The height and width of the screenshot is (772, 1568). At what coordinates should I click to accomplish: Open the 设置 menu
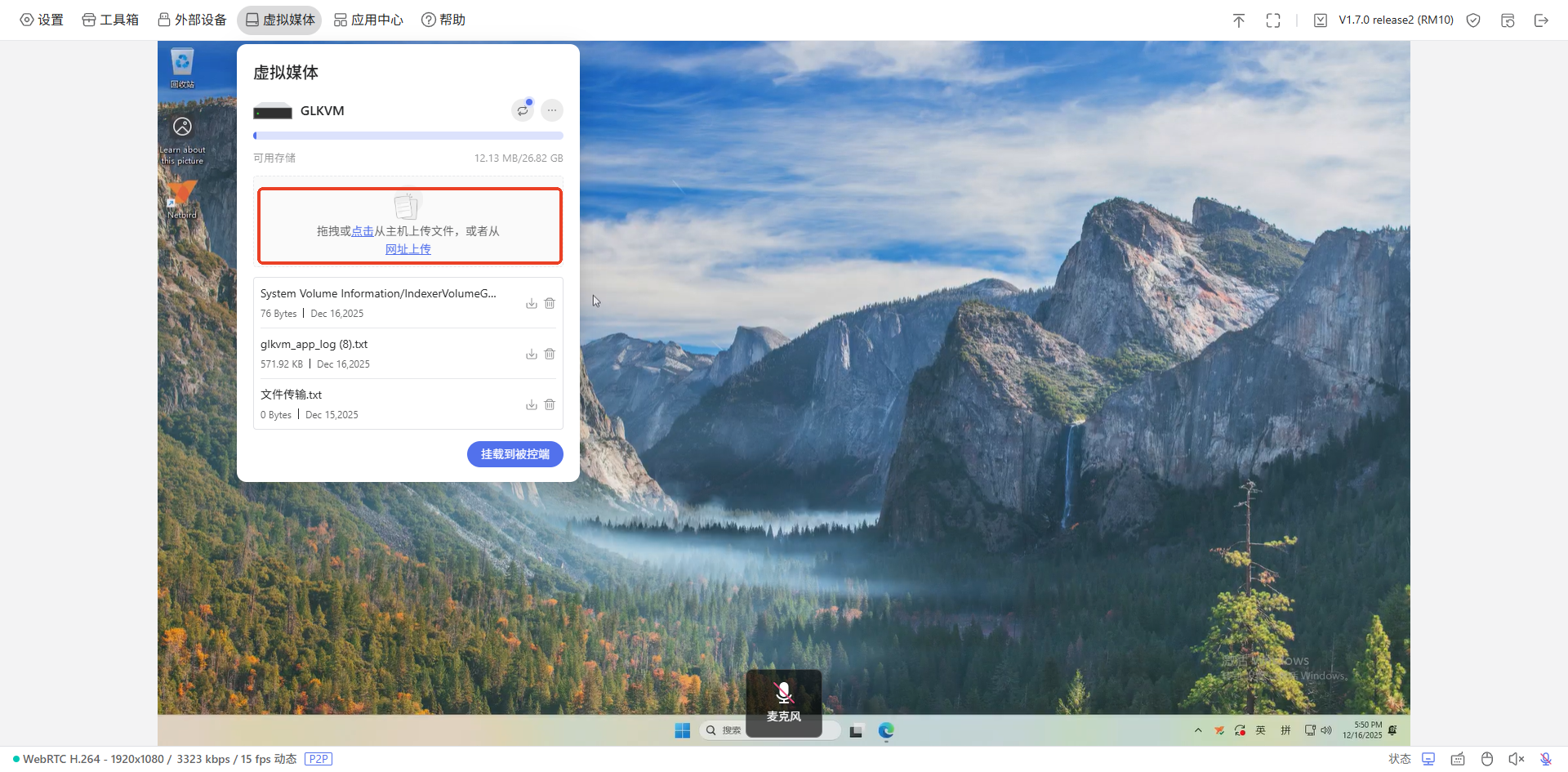click(42, 20)
